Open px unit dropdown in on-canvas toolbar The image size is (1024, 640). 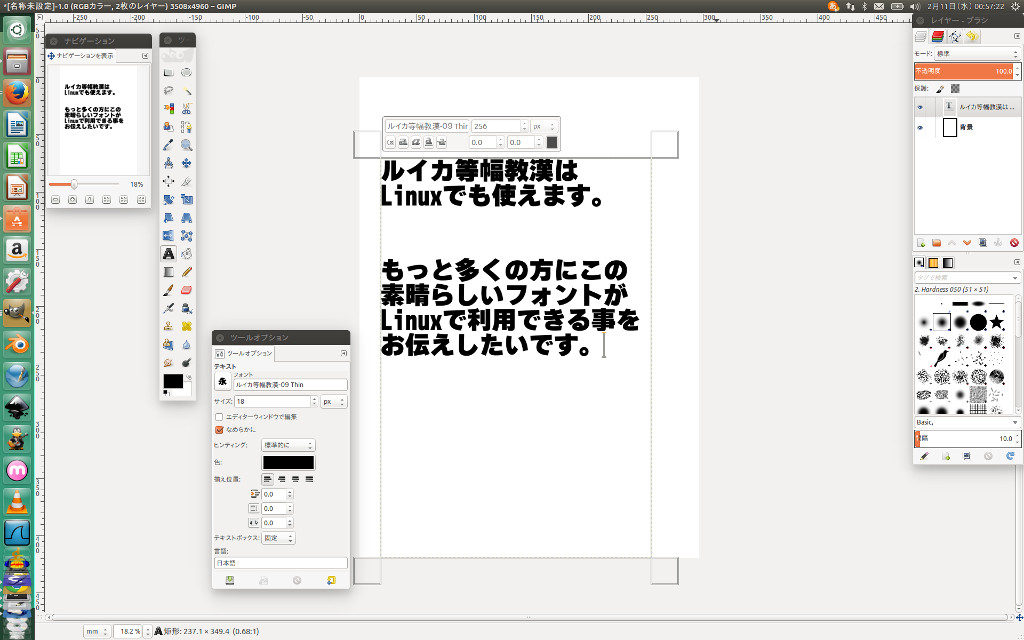coord(544,126)
